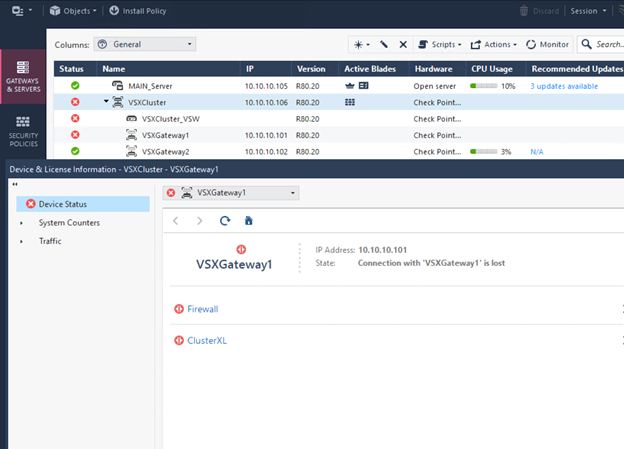Sort by Recommended Updates column header
The height and width of the screenshot is (449, 624).
click(577, 69)
